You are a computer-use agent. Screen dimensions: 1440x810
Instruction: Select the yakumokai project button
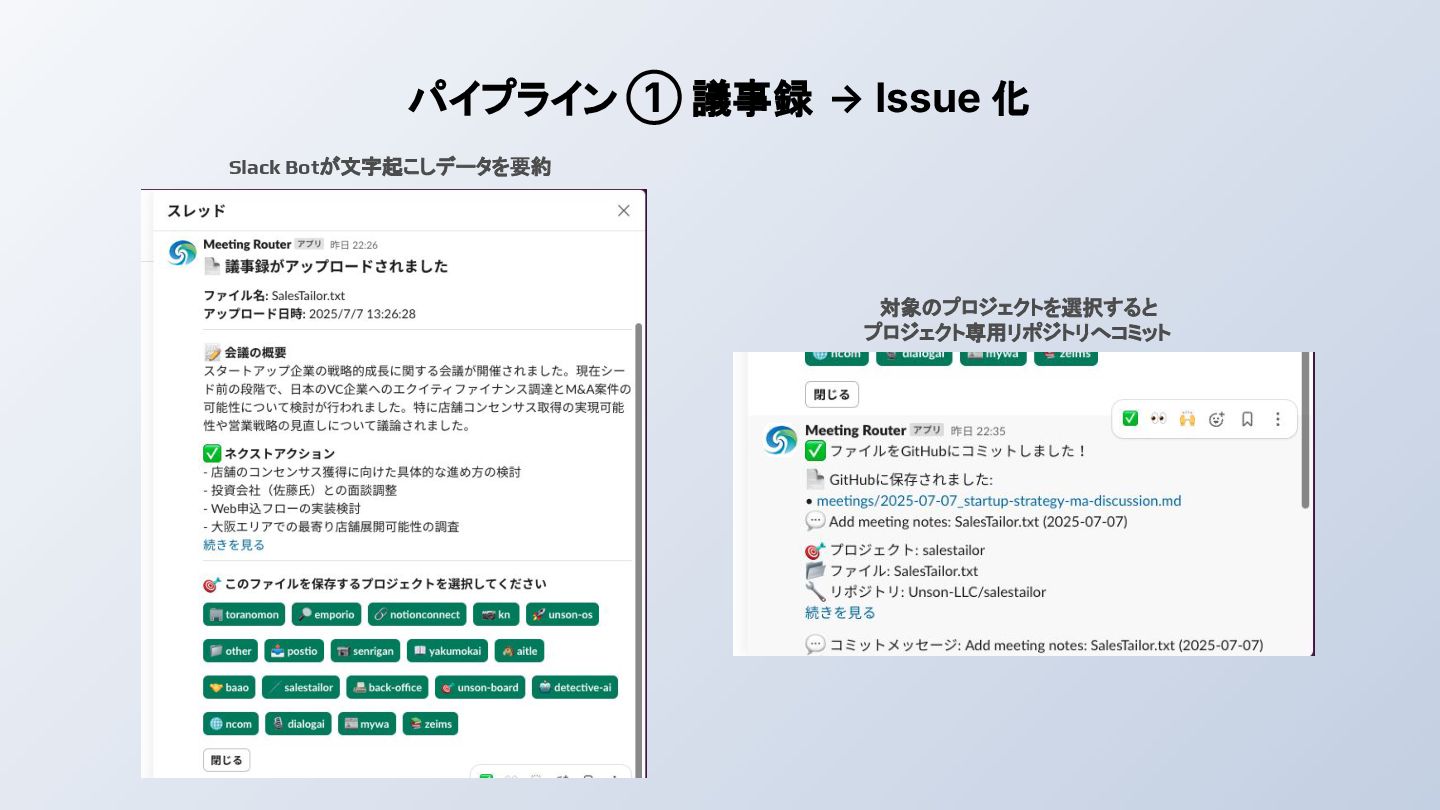tap(447, 651)
